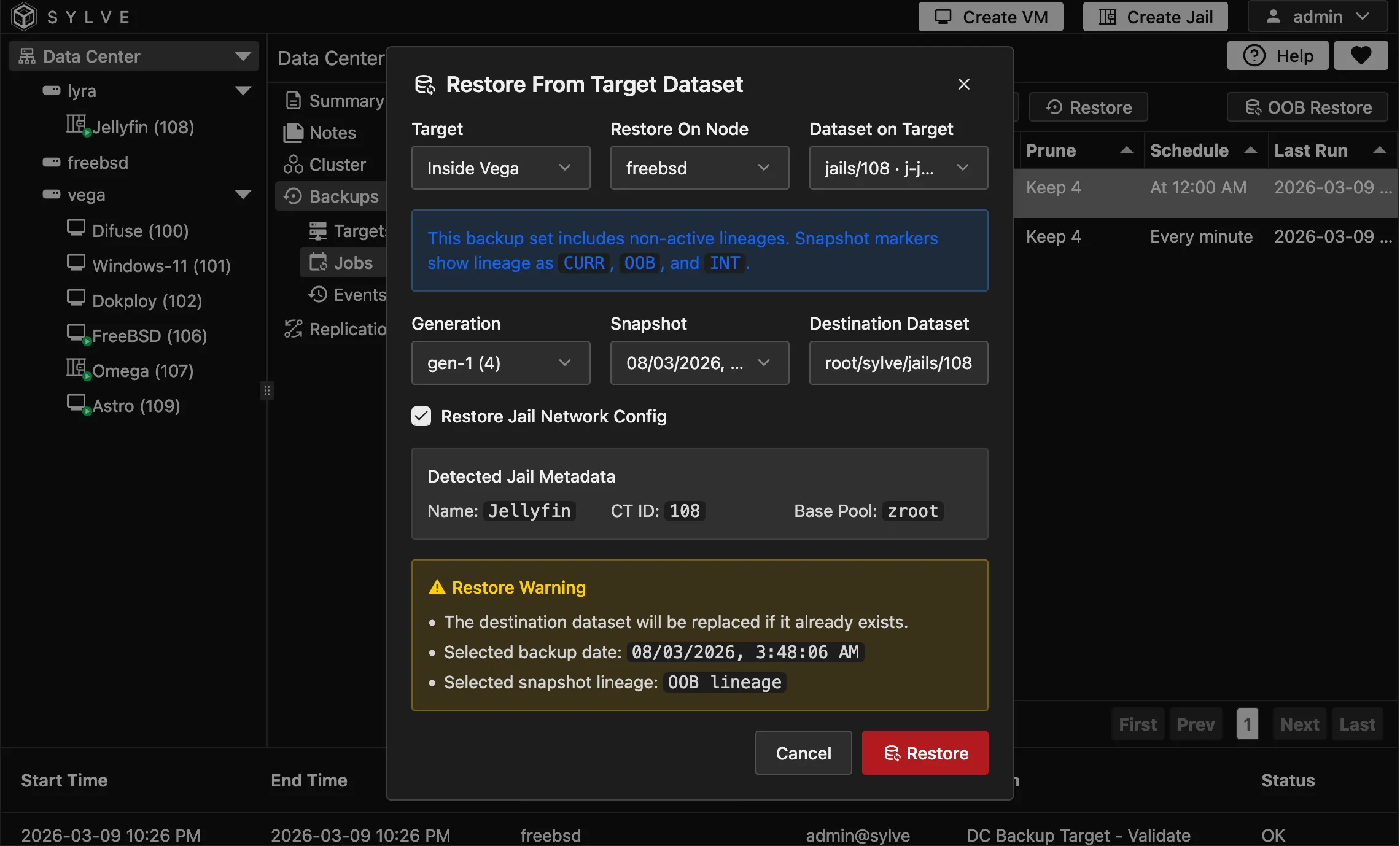Cancel the restore dialog
This screenshot has height=846, width=1400.
click(x=803, y=753)
